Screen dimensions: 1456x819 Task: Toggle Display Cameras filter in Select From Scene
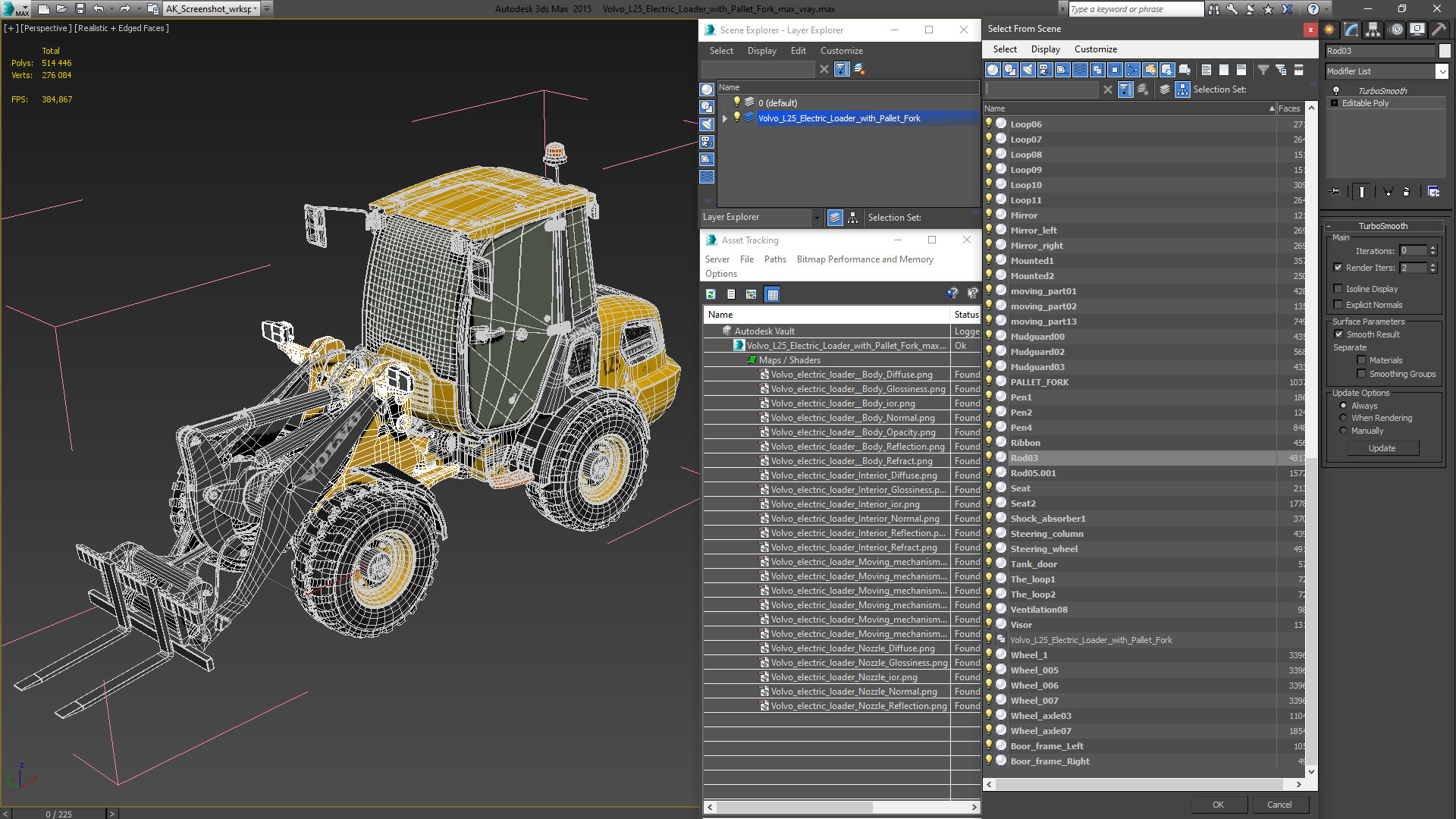(1045, 70)
